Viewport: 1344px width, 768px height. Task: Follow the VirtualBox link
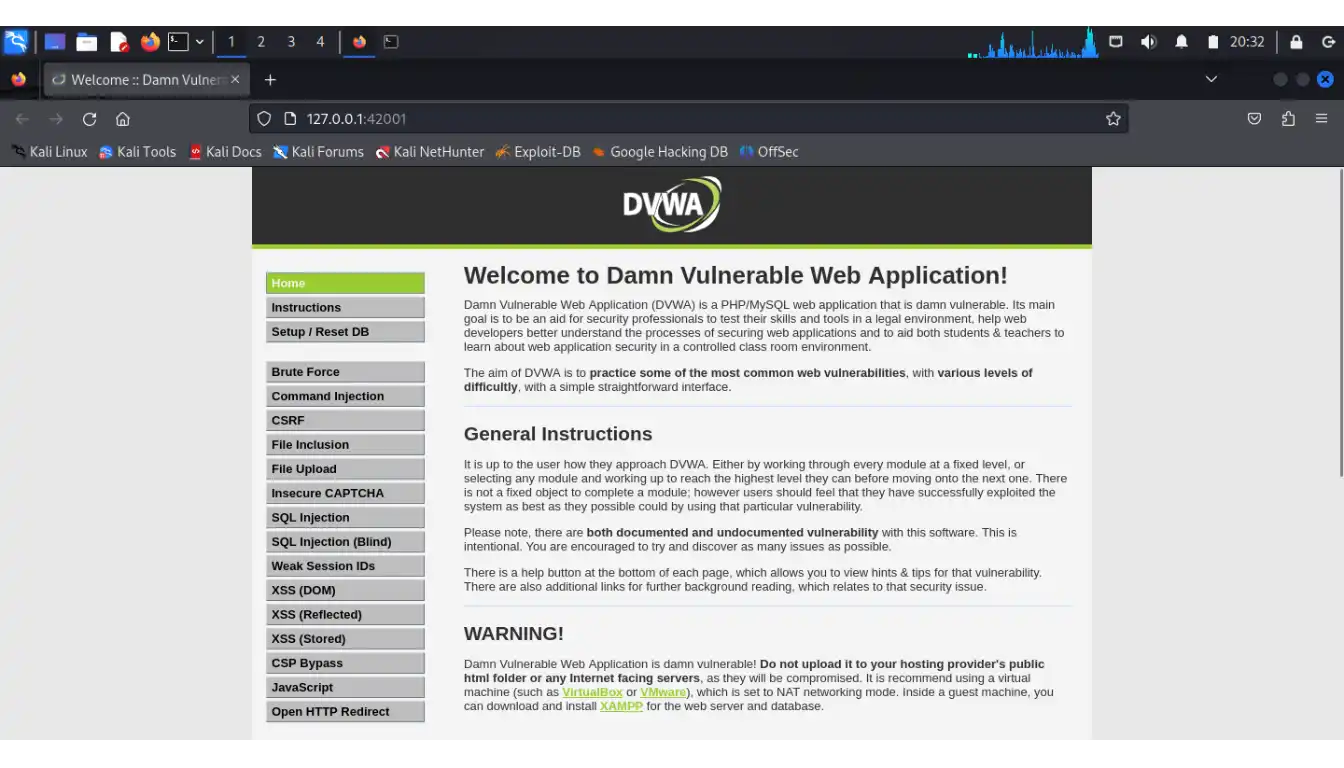[592, 692]
